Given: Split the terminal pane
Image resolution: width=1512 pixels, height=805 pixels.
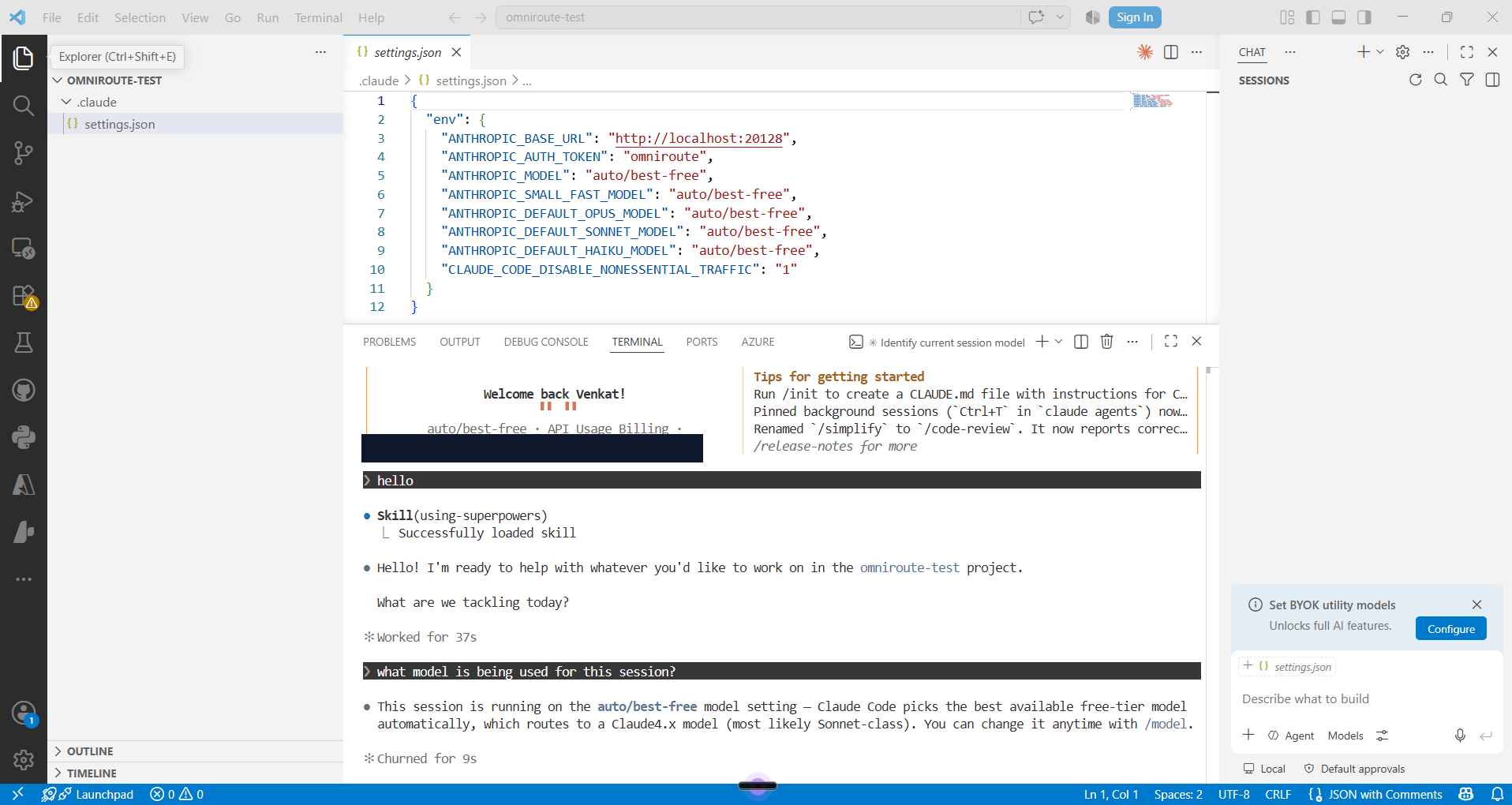Looking at the screenshot, I should point(1081,341).
